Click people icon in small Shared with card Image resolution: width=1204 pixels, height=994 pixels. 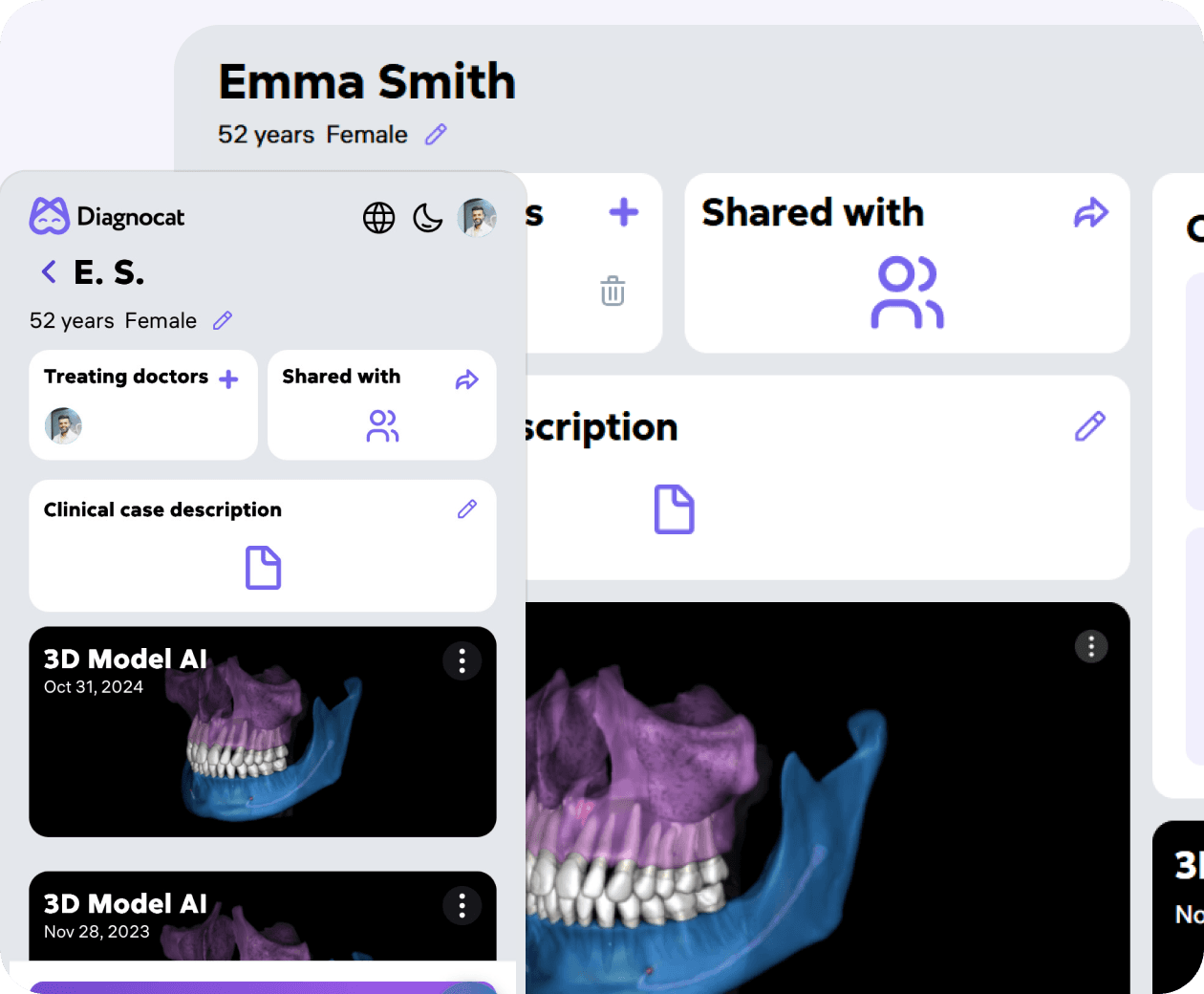(382, 426)
